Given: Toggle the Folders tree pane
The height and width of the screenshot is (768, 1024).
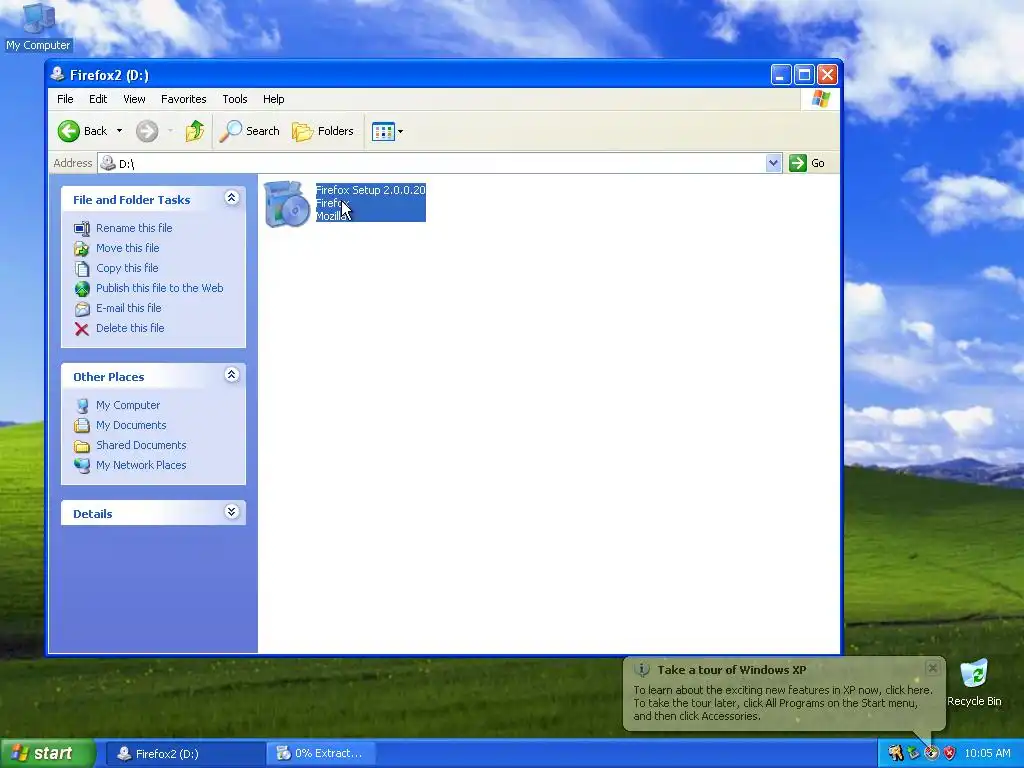Looking at the screenshot, I should click(x=323, y=131).
